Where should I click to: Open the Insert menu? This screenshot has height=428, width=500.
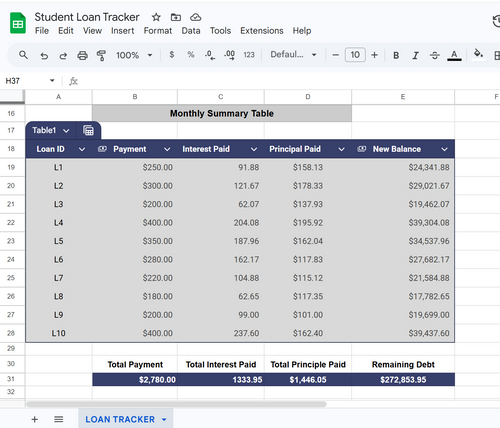coord(122,31)
